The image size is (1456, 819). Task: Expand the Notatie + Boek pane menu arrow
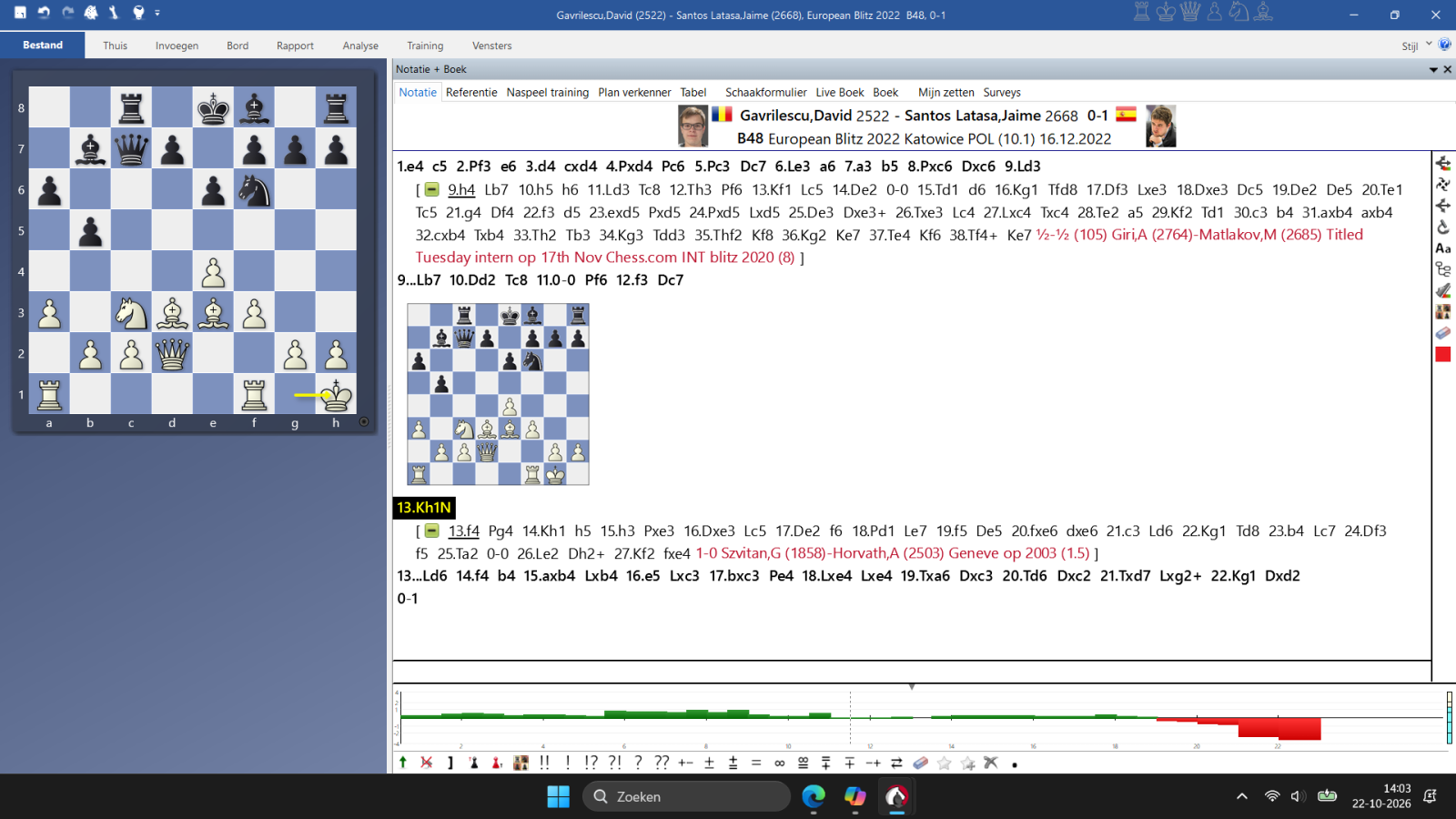[x=1433, y=69]
